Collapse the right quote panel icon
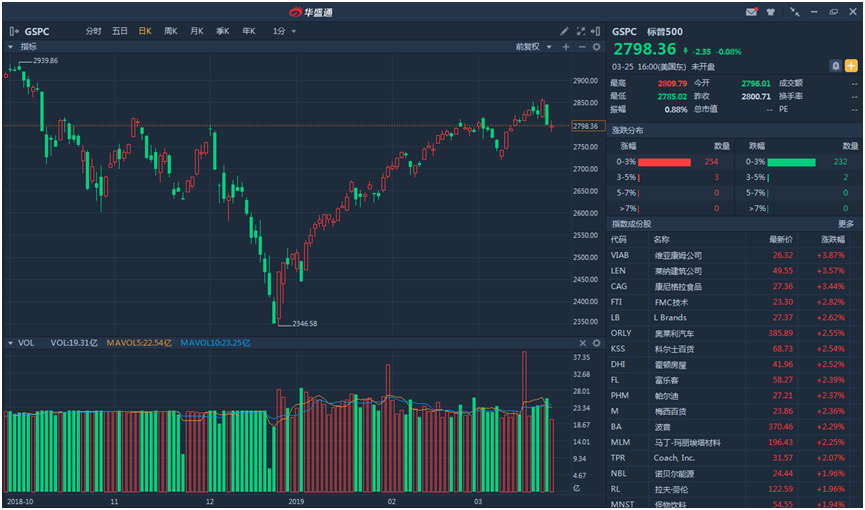Screen dimensions: 865x510 point(595,31)
